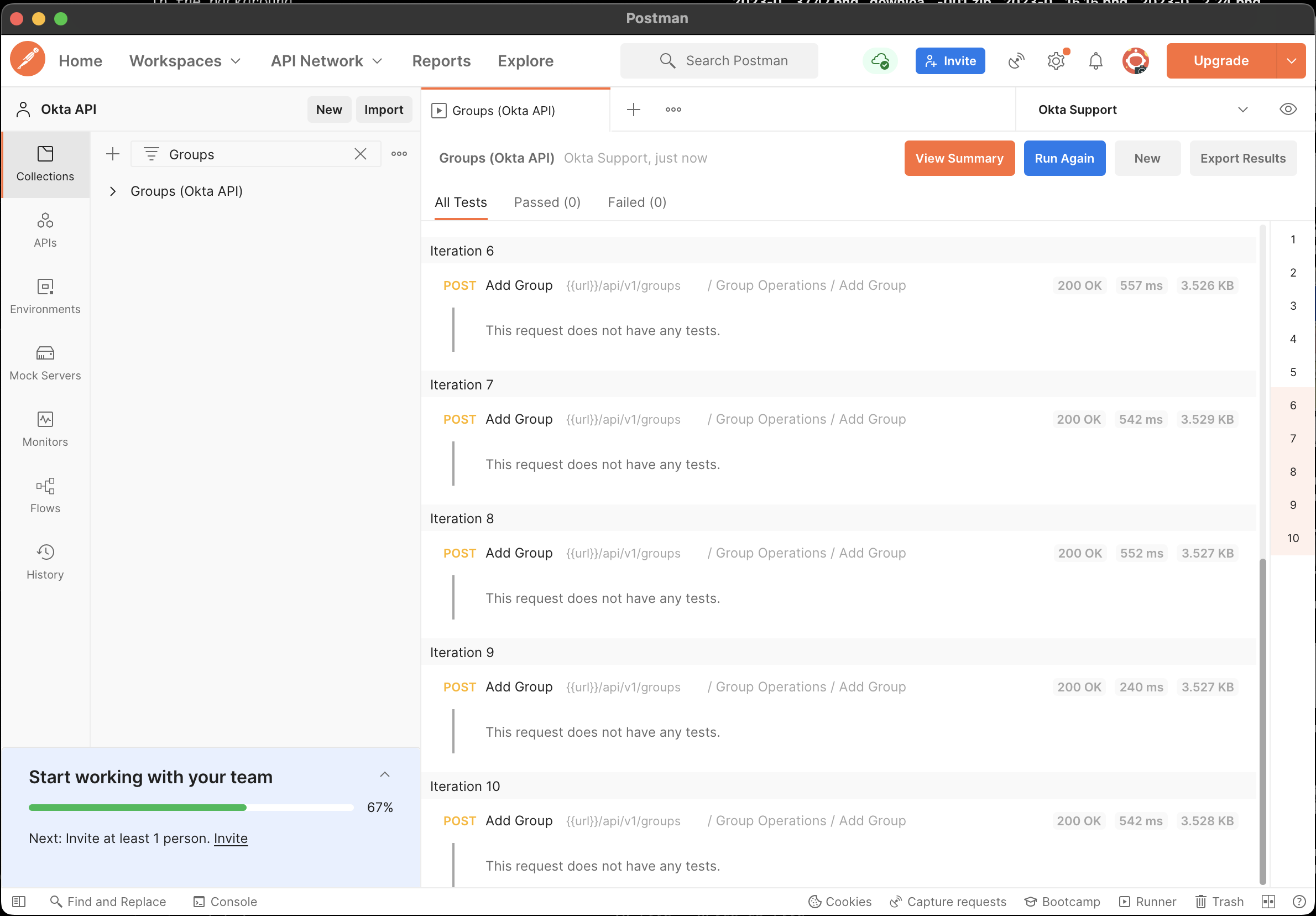
Task: Open the Reports section
Action: [x=441, y=61]
